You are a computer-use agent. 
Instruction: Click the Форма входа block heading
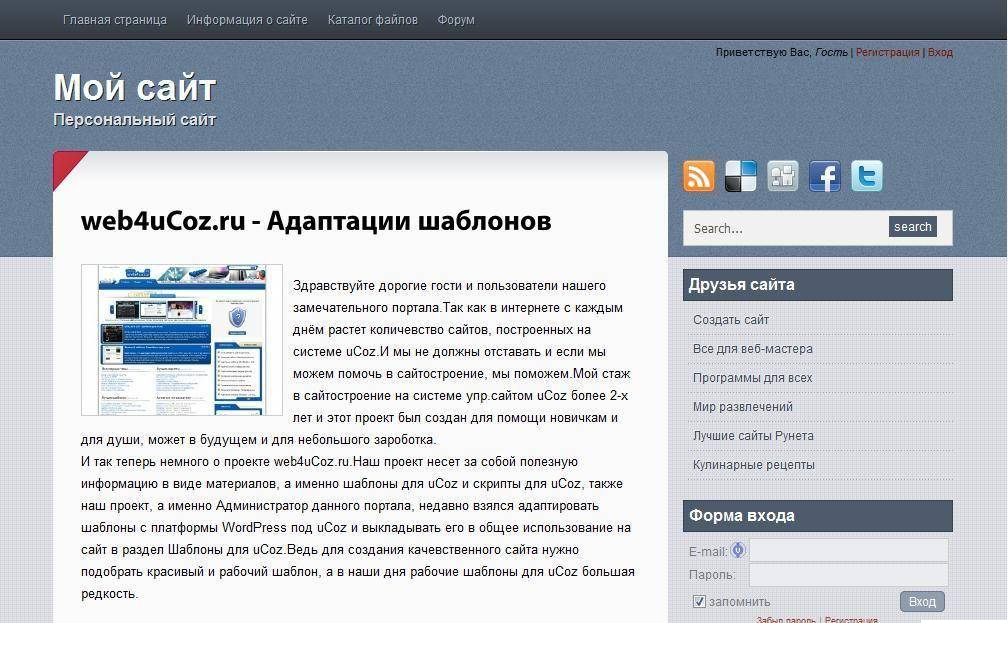[x=818, y=516]
